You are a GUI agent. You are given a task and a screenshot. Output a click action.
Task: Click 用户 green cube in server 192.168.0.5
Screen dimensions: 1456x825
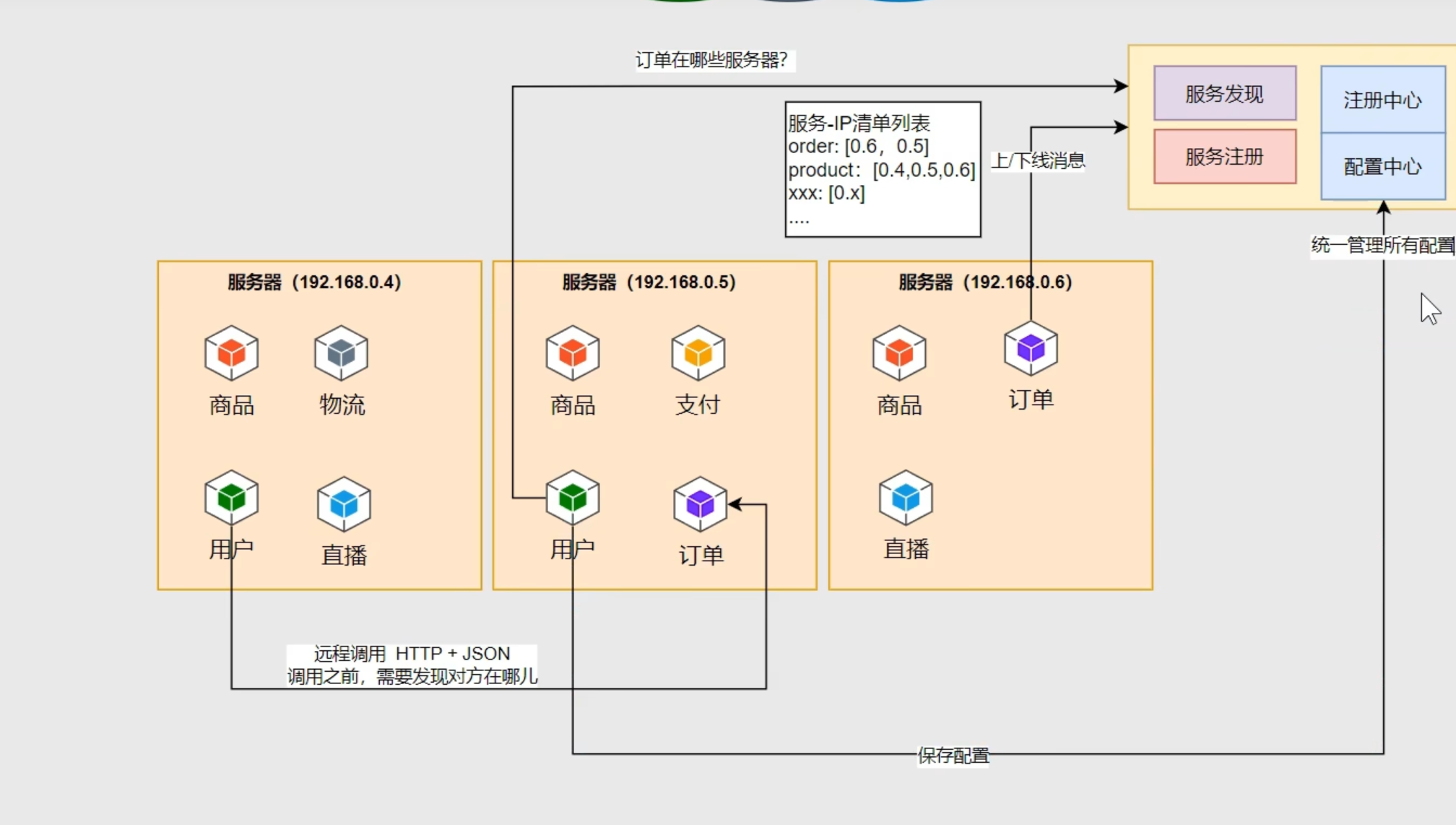tap(573, 497)
